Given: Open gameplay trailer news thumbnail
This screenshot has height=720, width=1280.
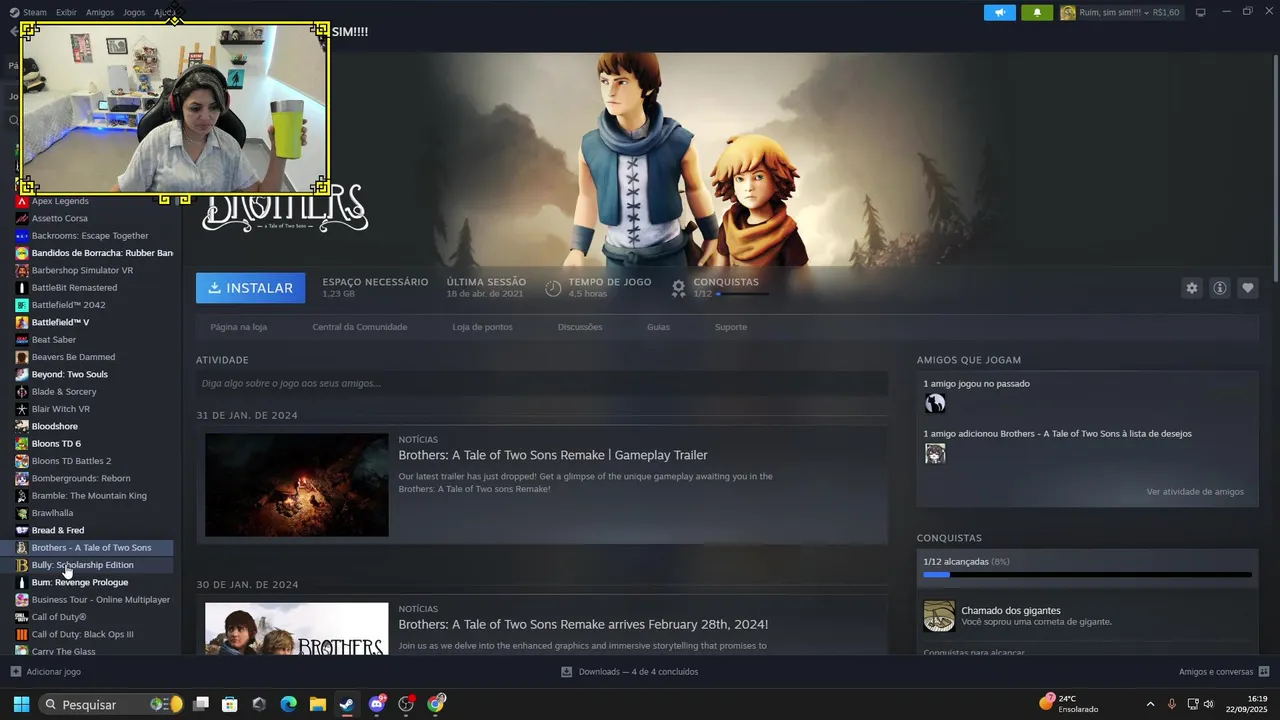Looking at the screenshot, I should (x=297, y=485).
